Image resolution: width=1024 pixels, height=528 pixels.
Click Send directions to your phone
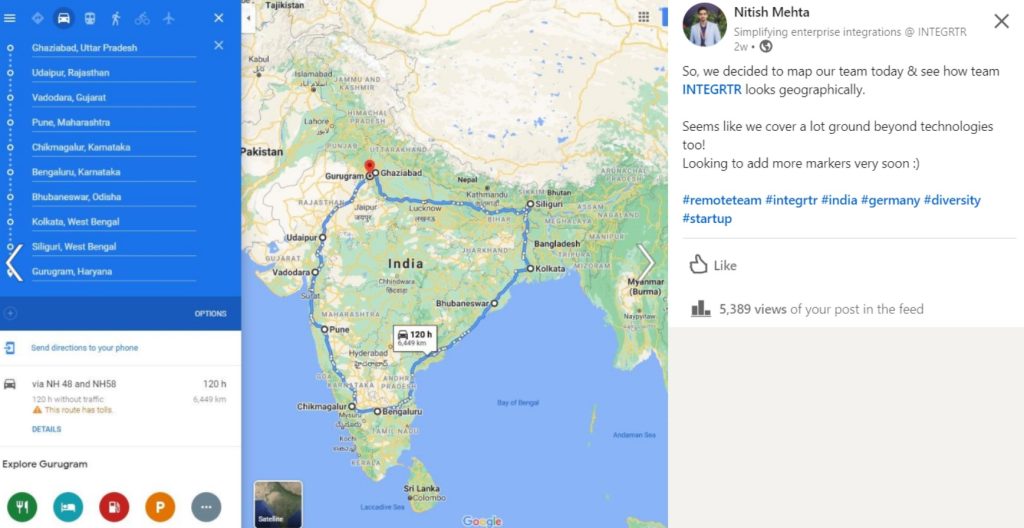(84, 348)
